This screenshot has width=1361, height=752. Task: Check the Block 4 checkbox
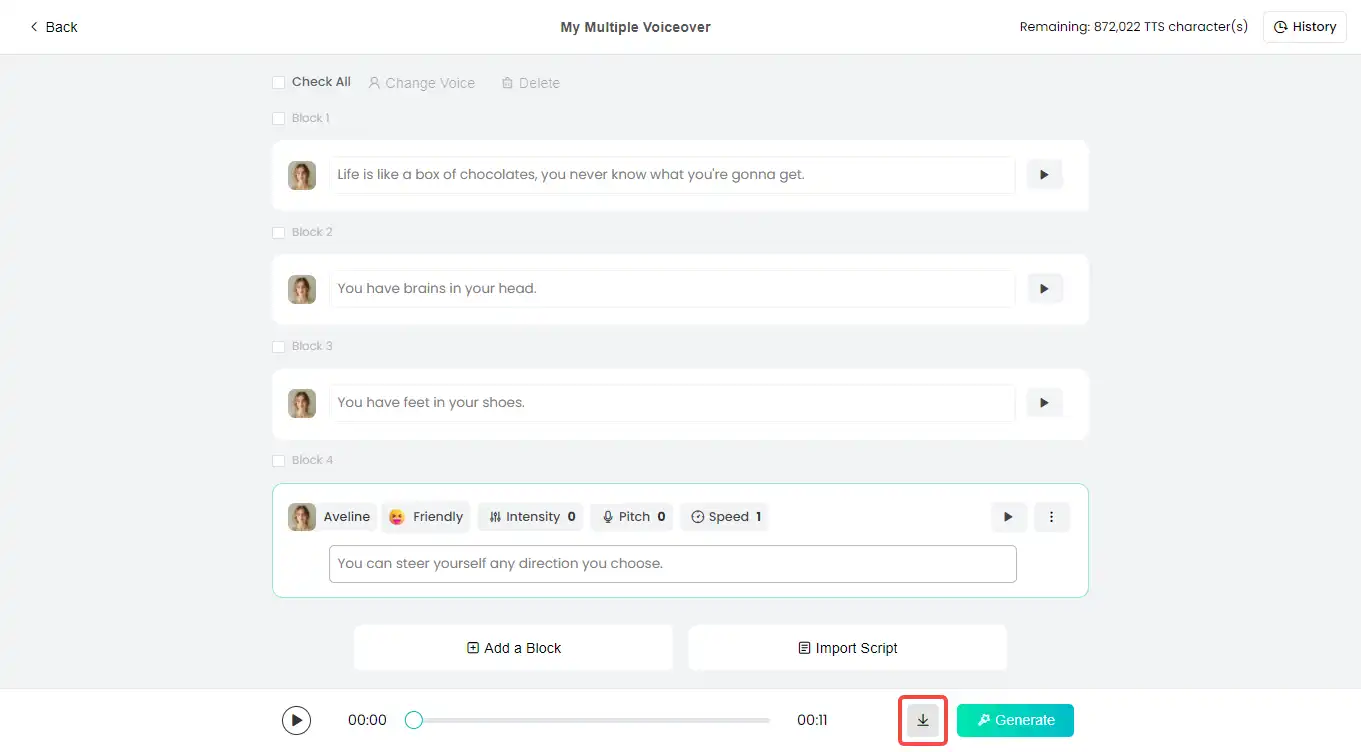coord(279,461)
